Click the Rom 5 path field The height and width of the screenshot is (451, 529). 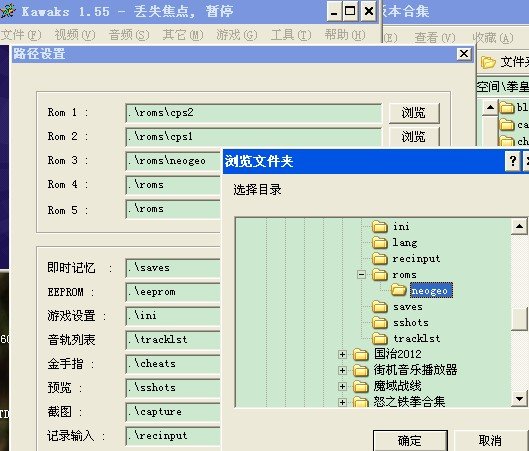pyautogui.click(x=173, y=209)
